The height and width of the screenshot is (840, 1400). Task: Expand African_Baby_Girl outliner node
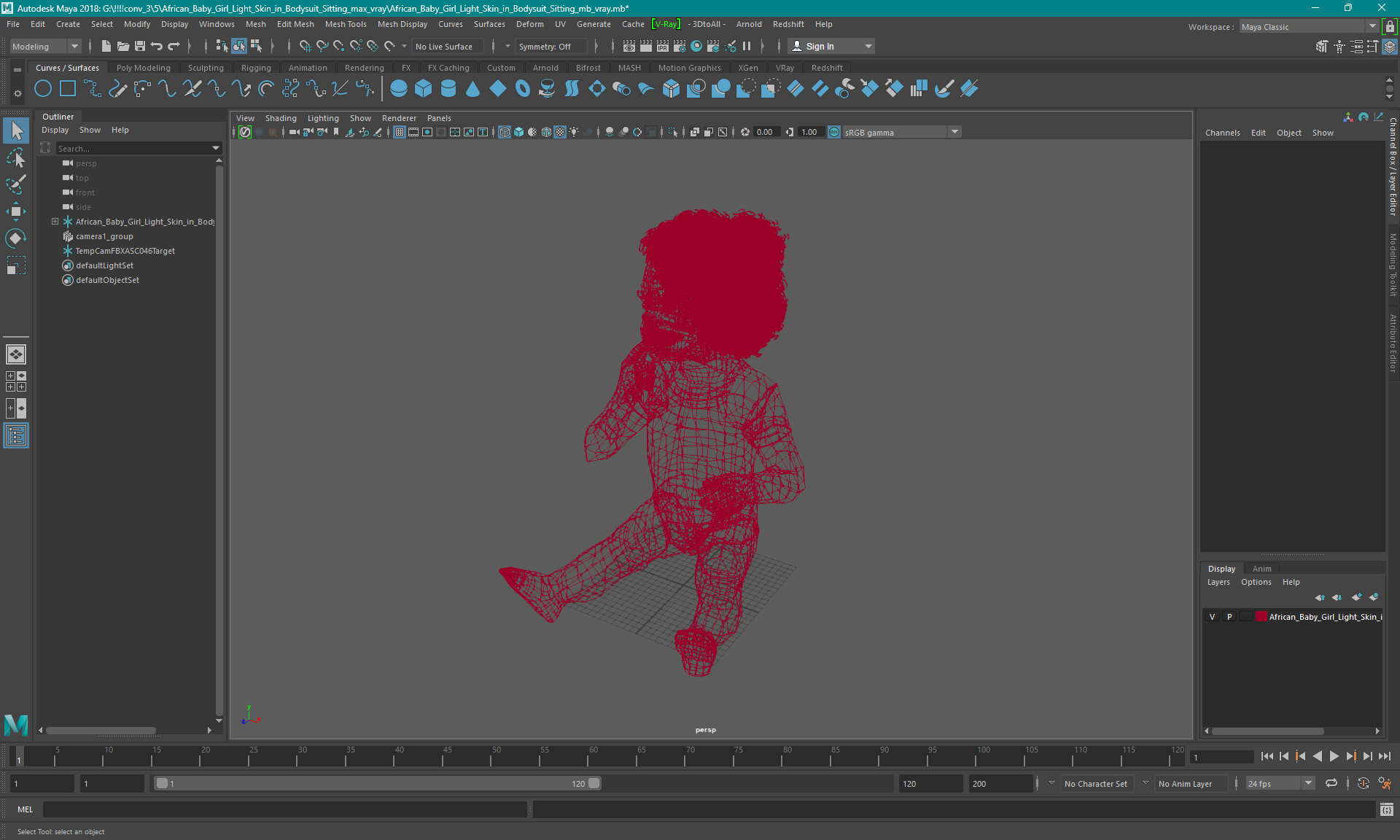(x=55, y=222)
